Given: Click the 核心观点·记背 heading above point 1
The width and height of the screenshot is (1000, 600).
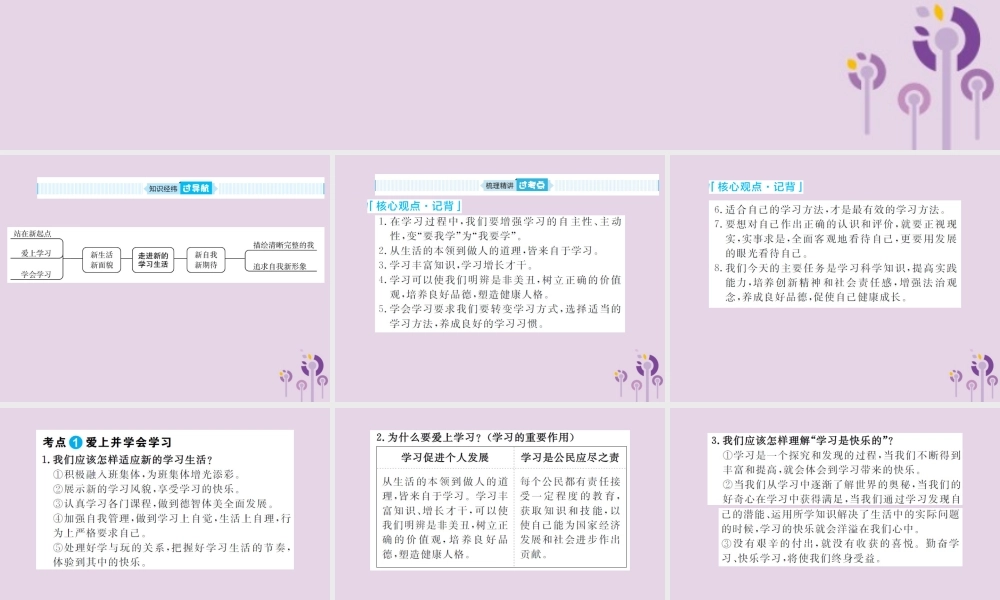Looking at the screenshot, I should coord(415,206).
